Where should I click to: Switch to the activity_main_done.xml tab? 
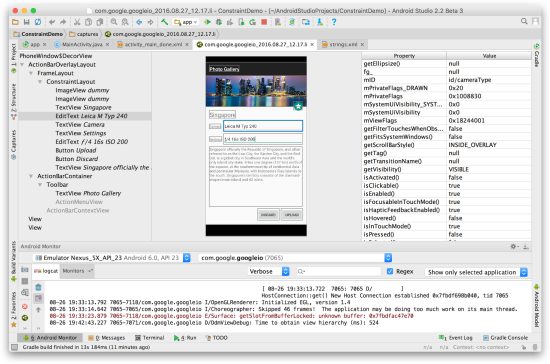click(153, 45)
